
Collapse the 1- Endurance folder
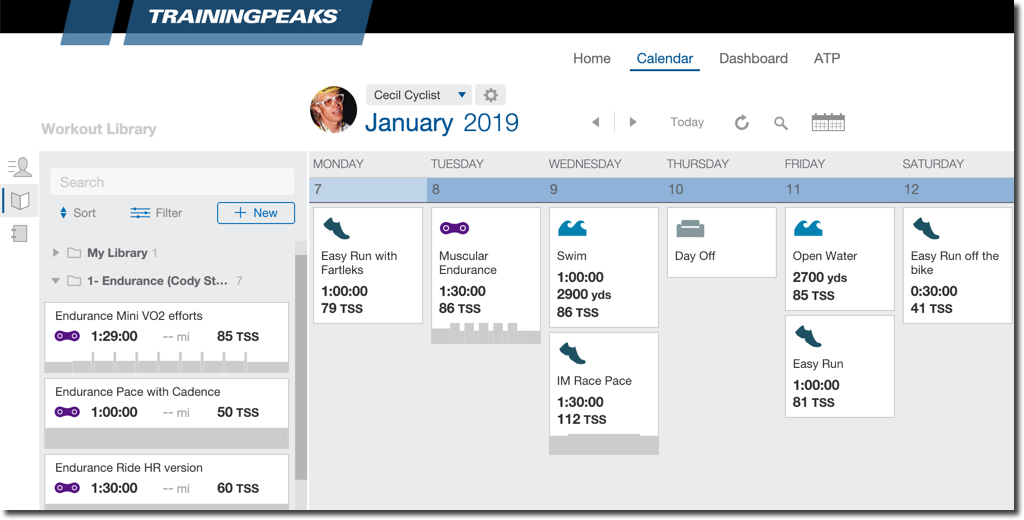pos(56,281)
